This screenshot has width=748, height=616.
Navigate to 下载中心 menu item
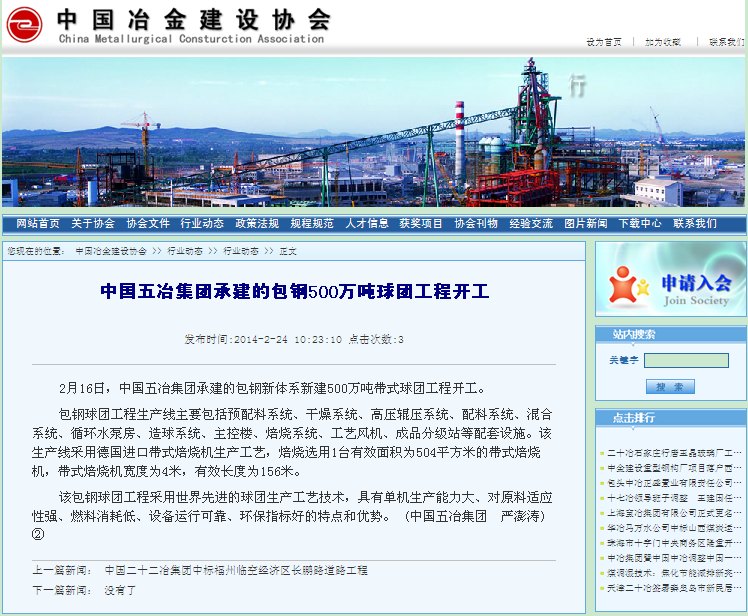639,223
